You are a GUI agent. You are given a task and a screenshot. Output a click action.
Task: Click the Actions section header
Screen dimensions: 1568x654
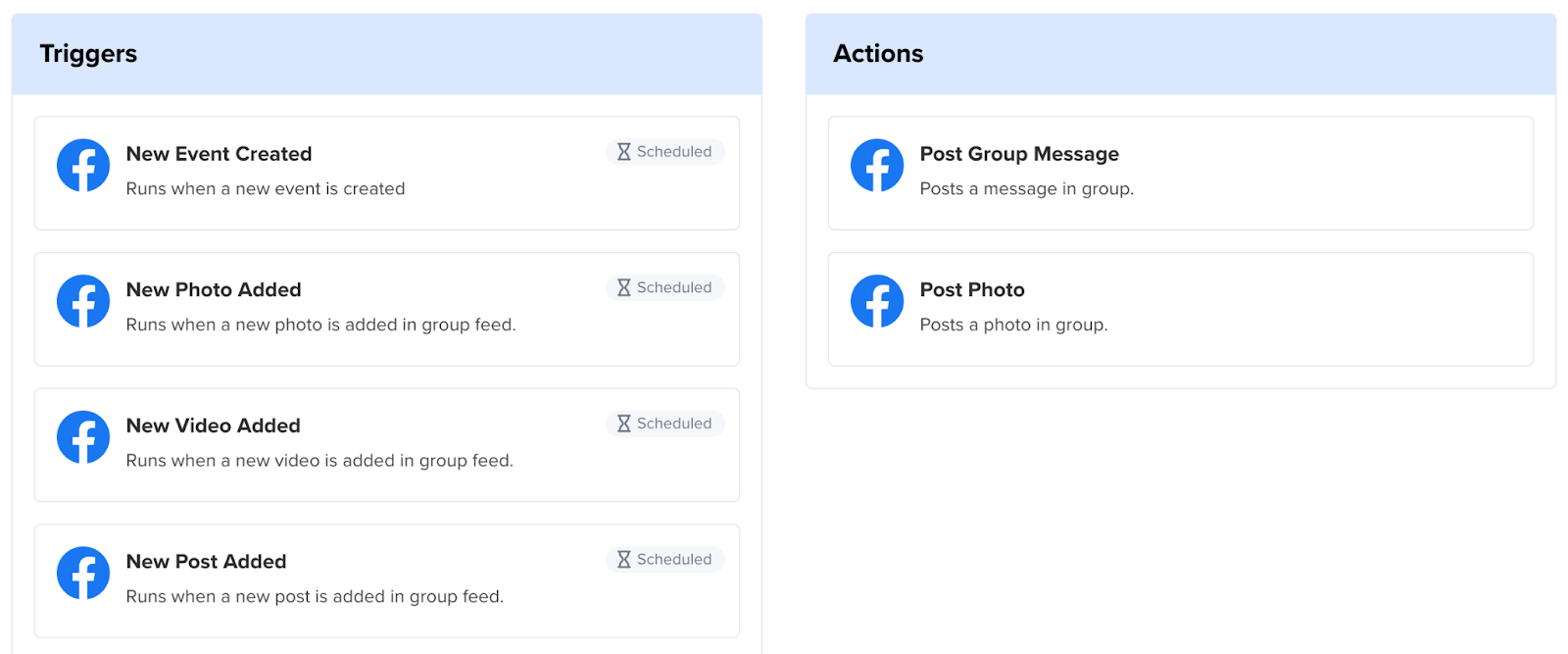(1181, 54)
